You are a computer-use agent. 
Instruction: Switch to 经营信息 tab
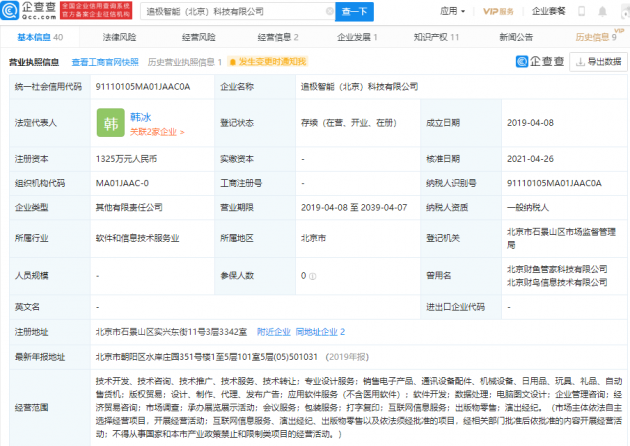point(278,37)
